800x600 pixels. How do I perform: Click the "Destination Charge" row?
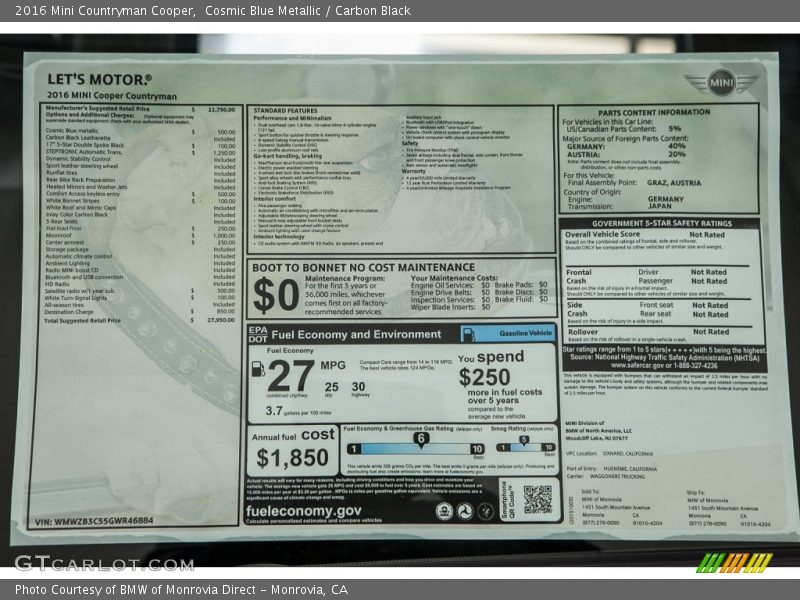(140, 312)
